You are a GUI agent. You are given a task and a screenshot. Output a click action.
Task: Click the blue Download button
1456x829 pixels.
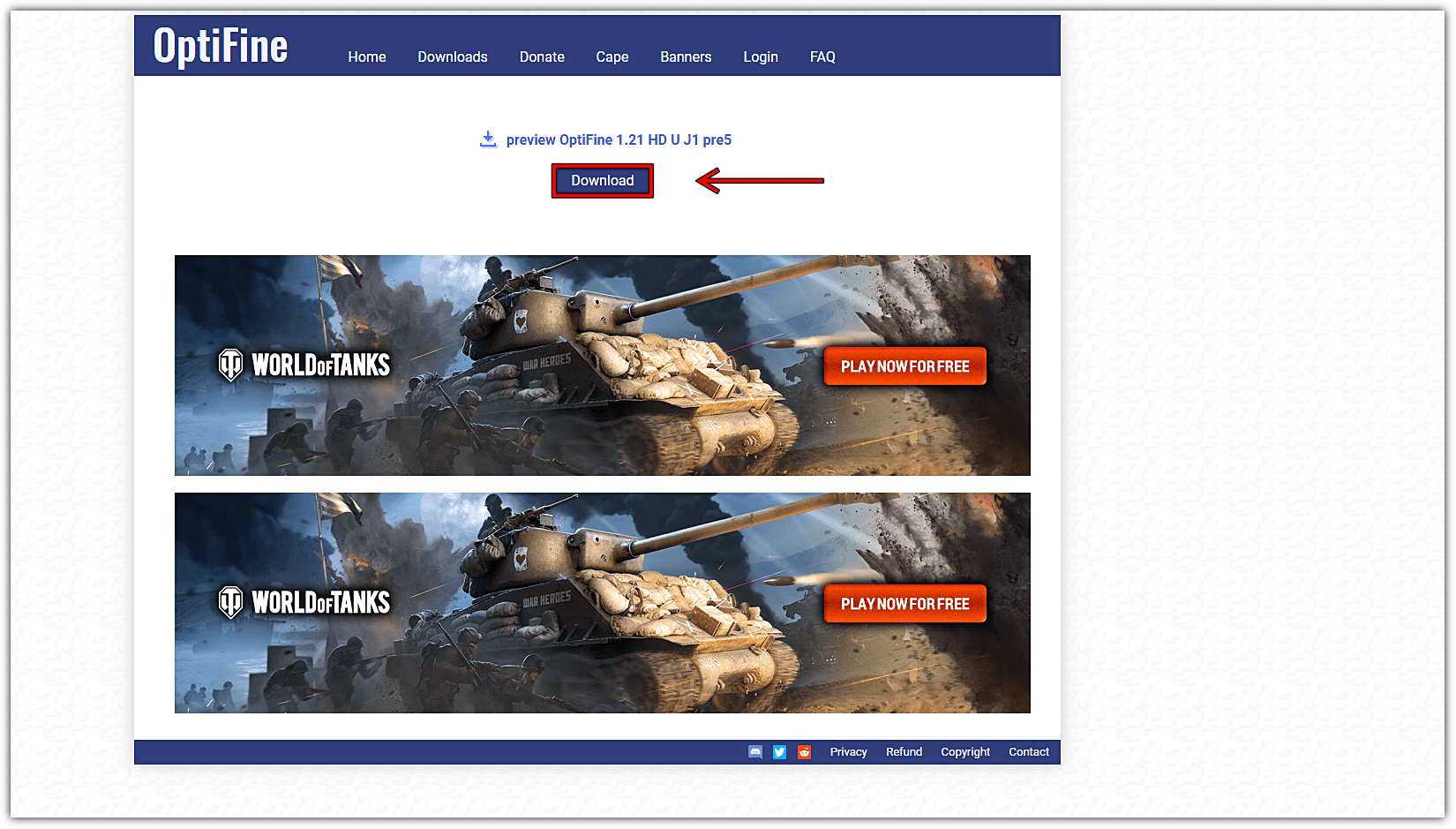[x=603, y=181]
